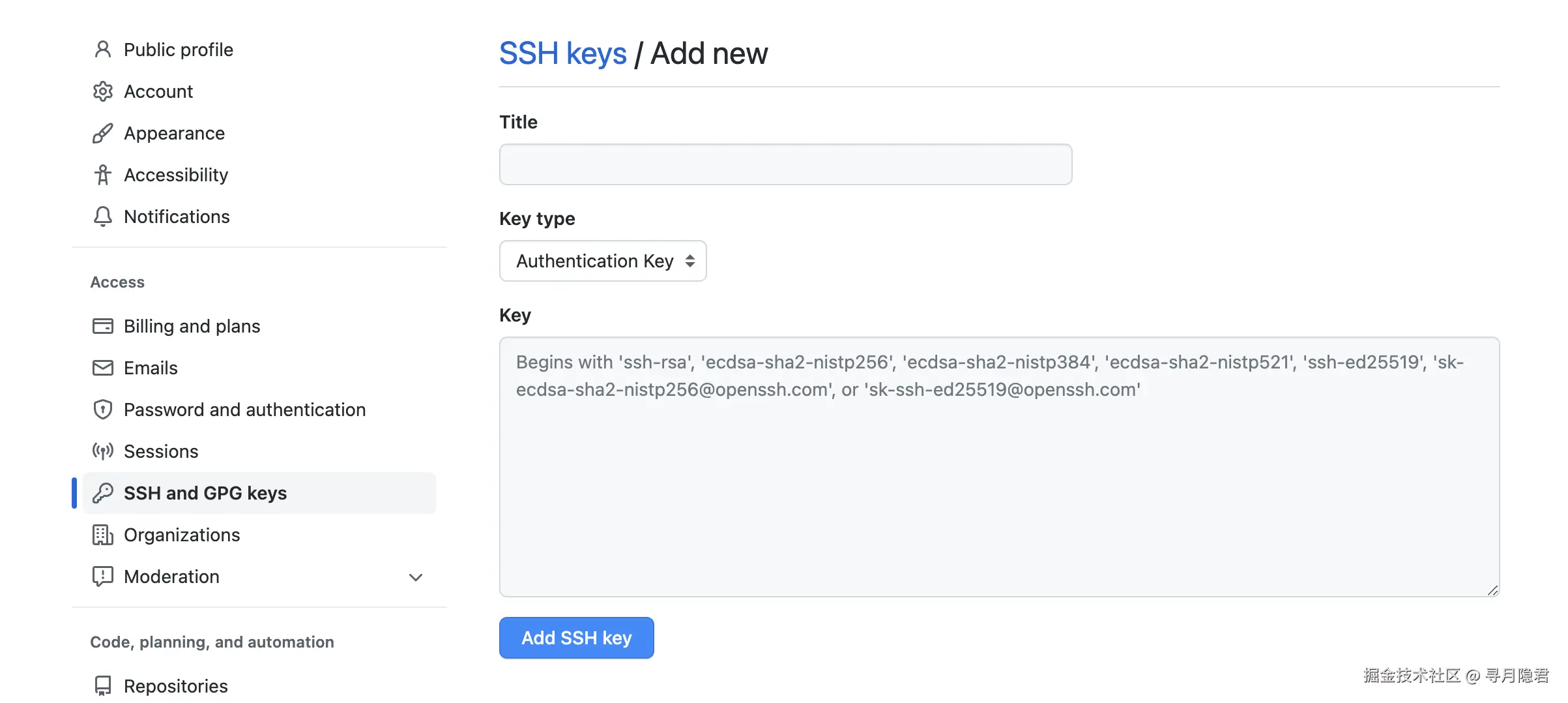1568x703 pixels.
Task: Grab the Key textarea resize handle
Action: [x=1492, y=590]
